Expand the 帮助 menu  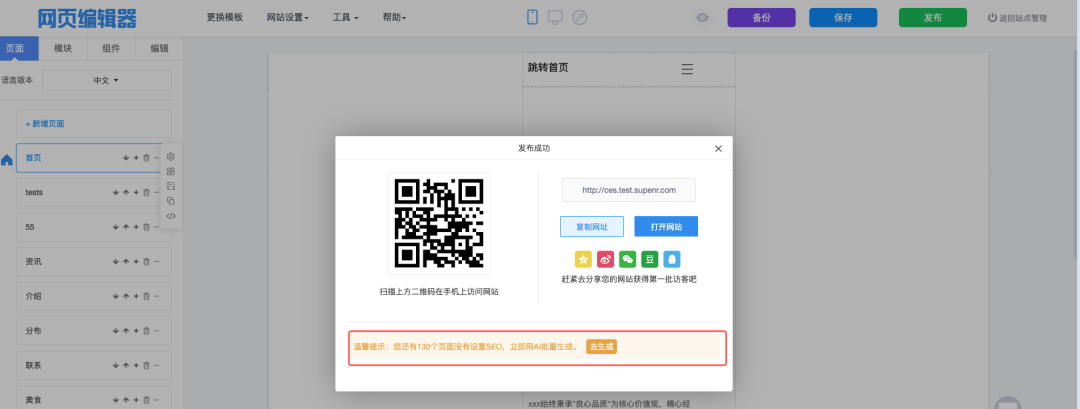coord(394,17)
